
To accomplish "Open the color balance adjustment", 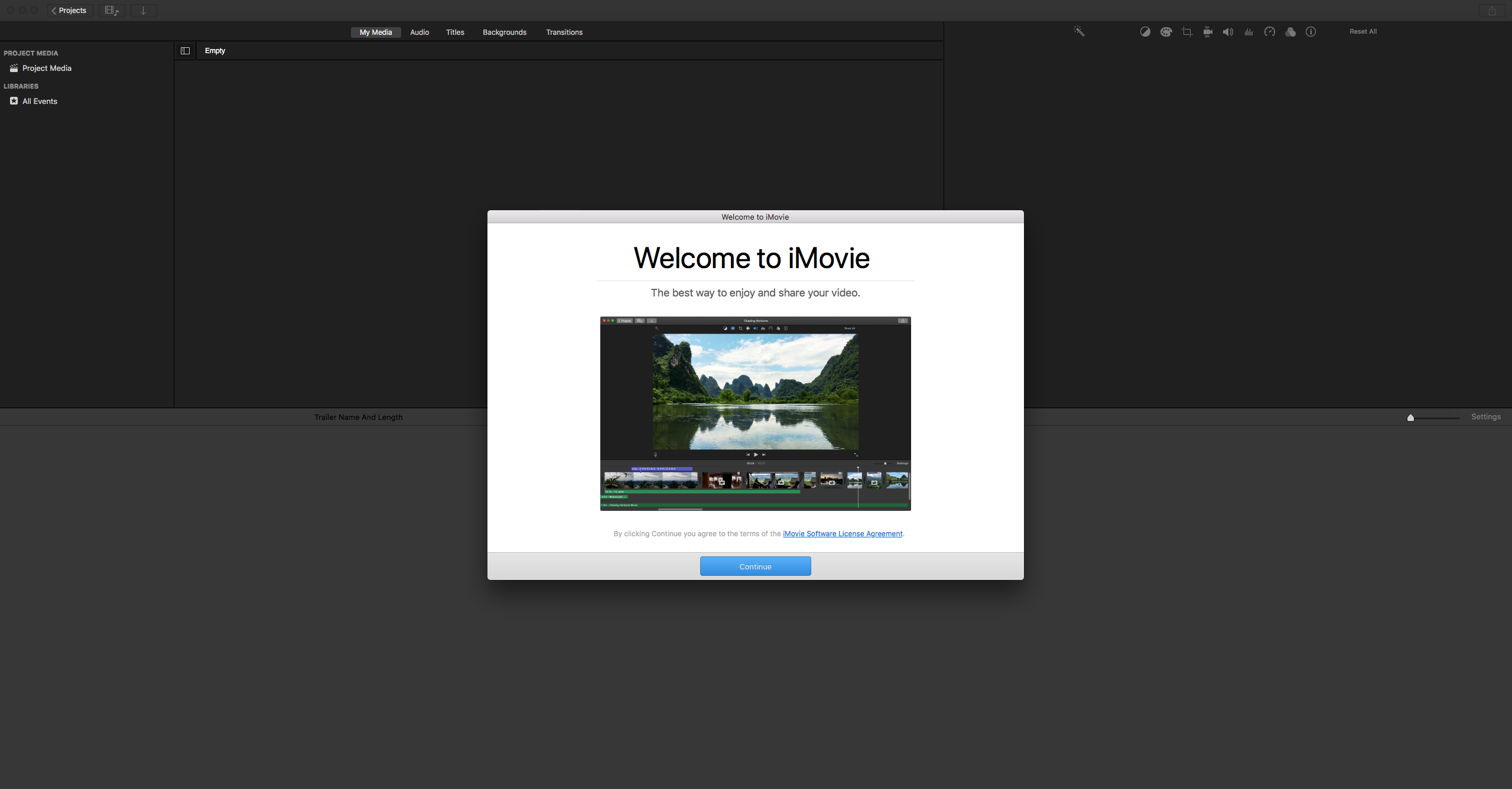I will 1145,32.
